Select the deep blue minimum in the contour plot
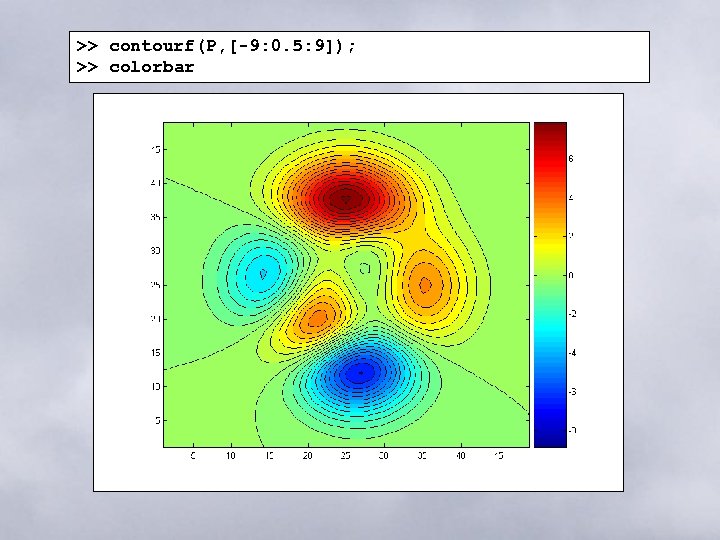720x540 pixels. coord(360,373)
